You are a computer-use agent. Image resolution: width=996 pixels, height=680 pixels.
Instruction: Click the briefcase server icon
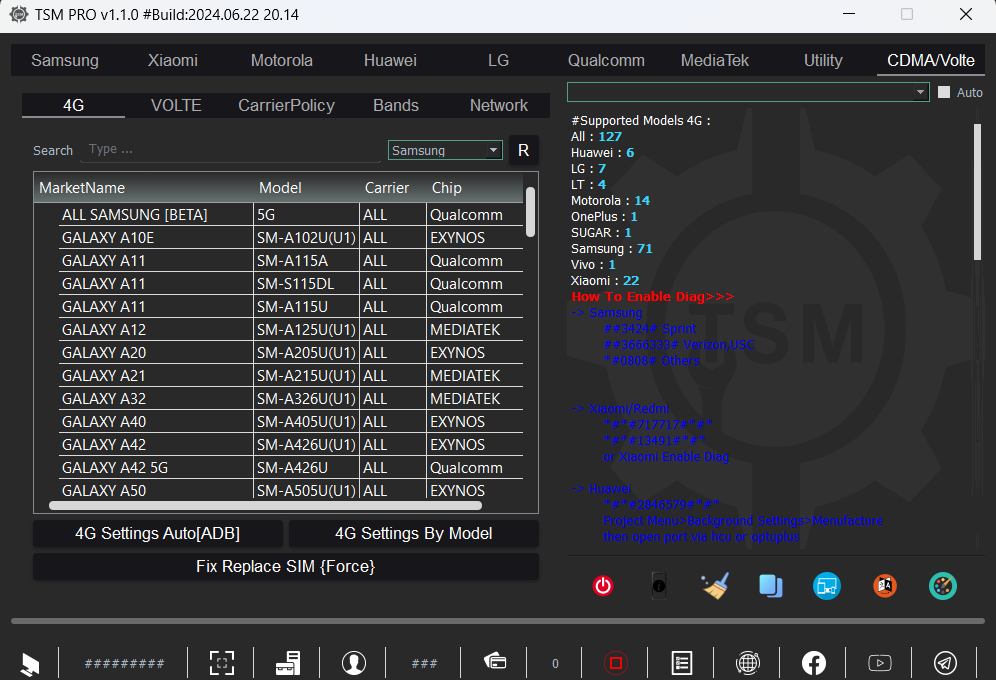pyautogui.click(x=288, y=663)
